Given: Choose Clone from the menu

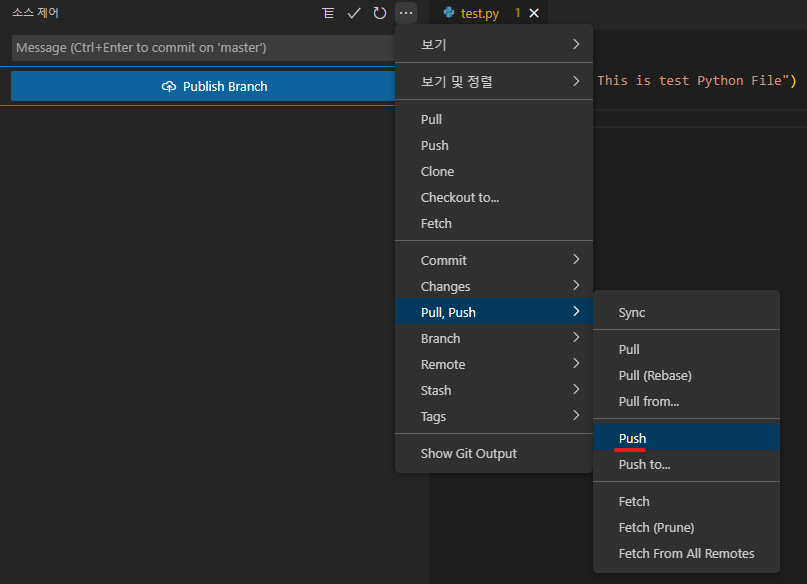Looking at the screenshot, I should (x=494, y=171).
